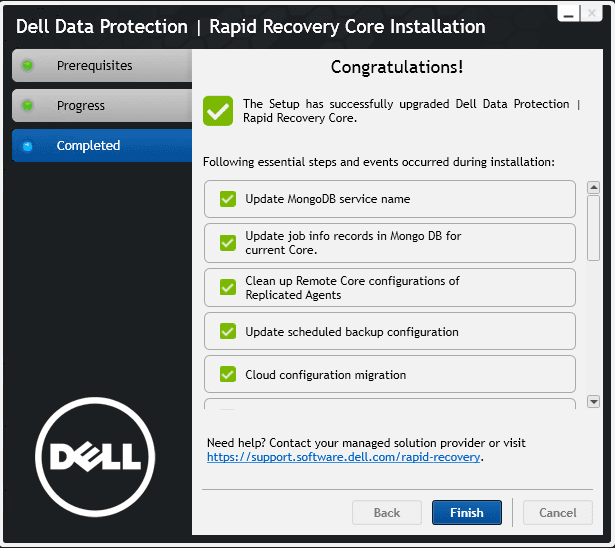Click the Back button
The width and height of the screenshot is (615, 548).
pyautogui.click(x=386, y=513)
